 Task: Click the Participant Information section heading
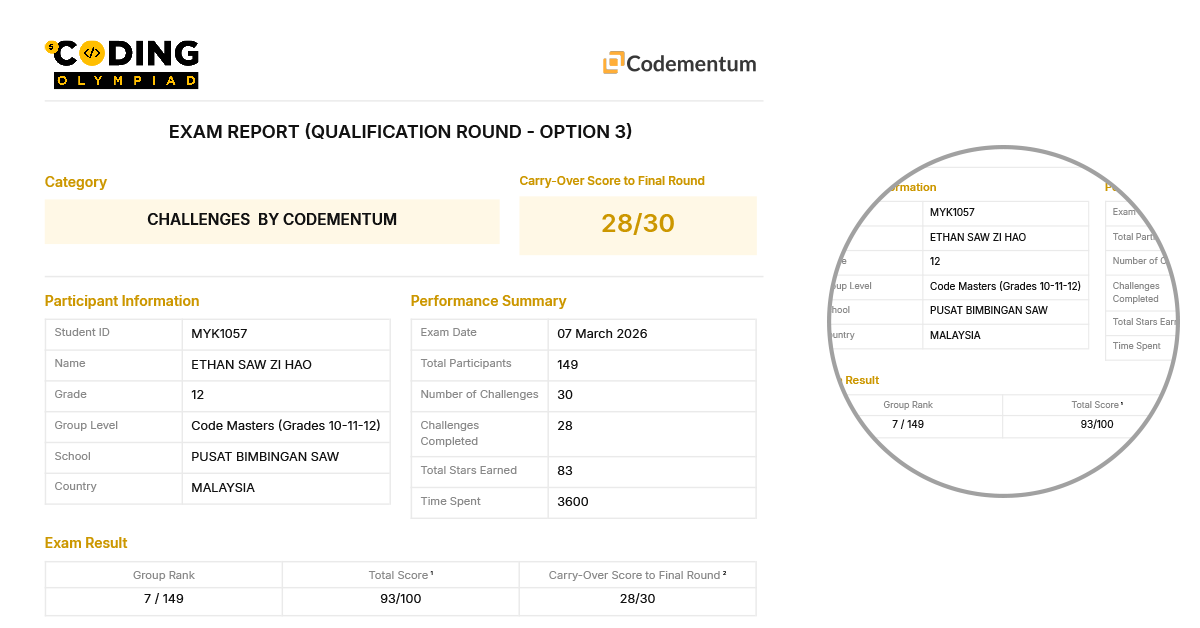point(122,301)
